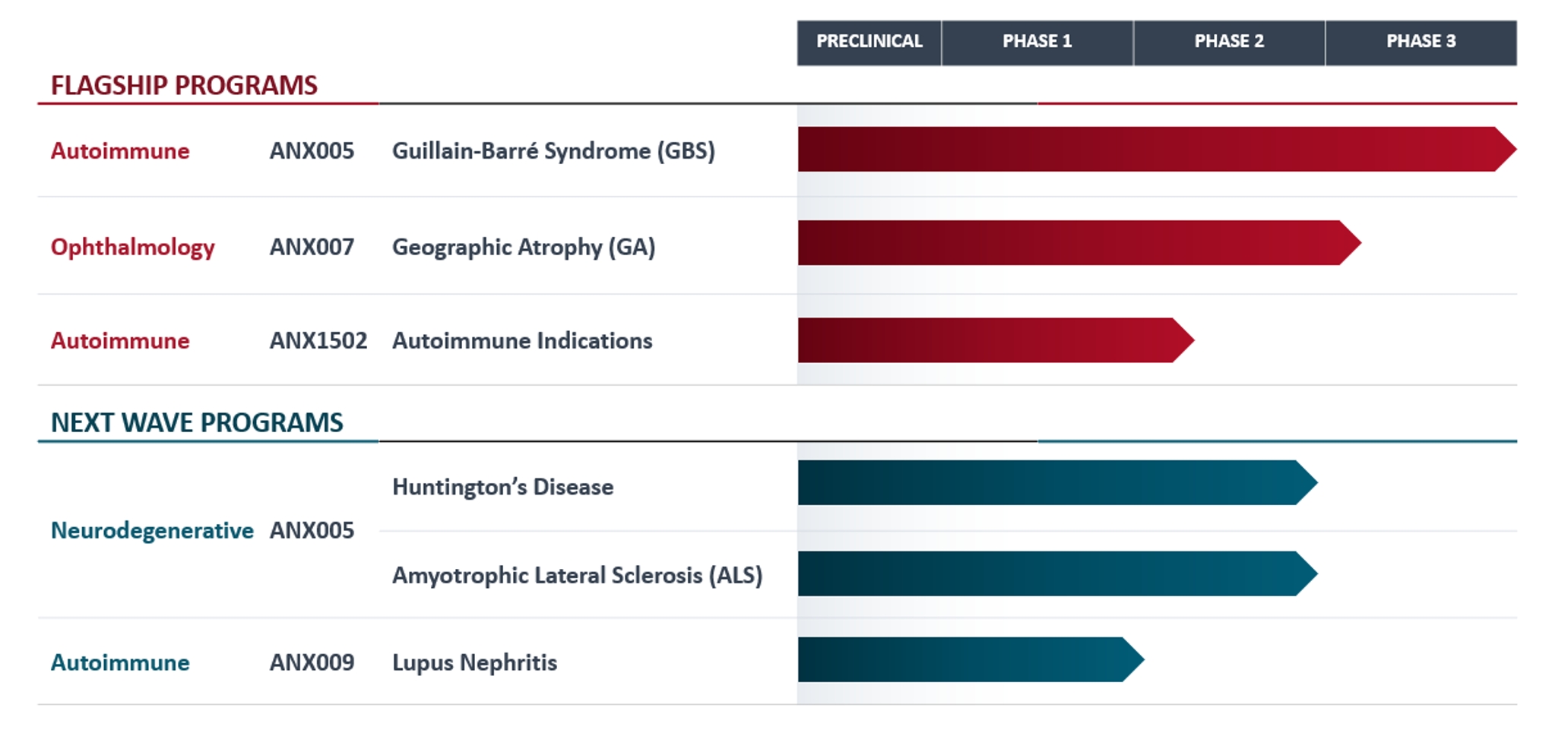The height and width of the screenshot is (736, 1568).
Task: Open the Huntington's Disease indication
Action: (x=502, y=487)
